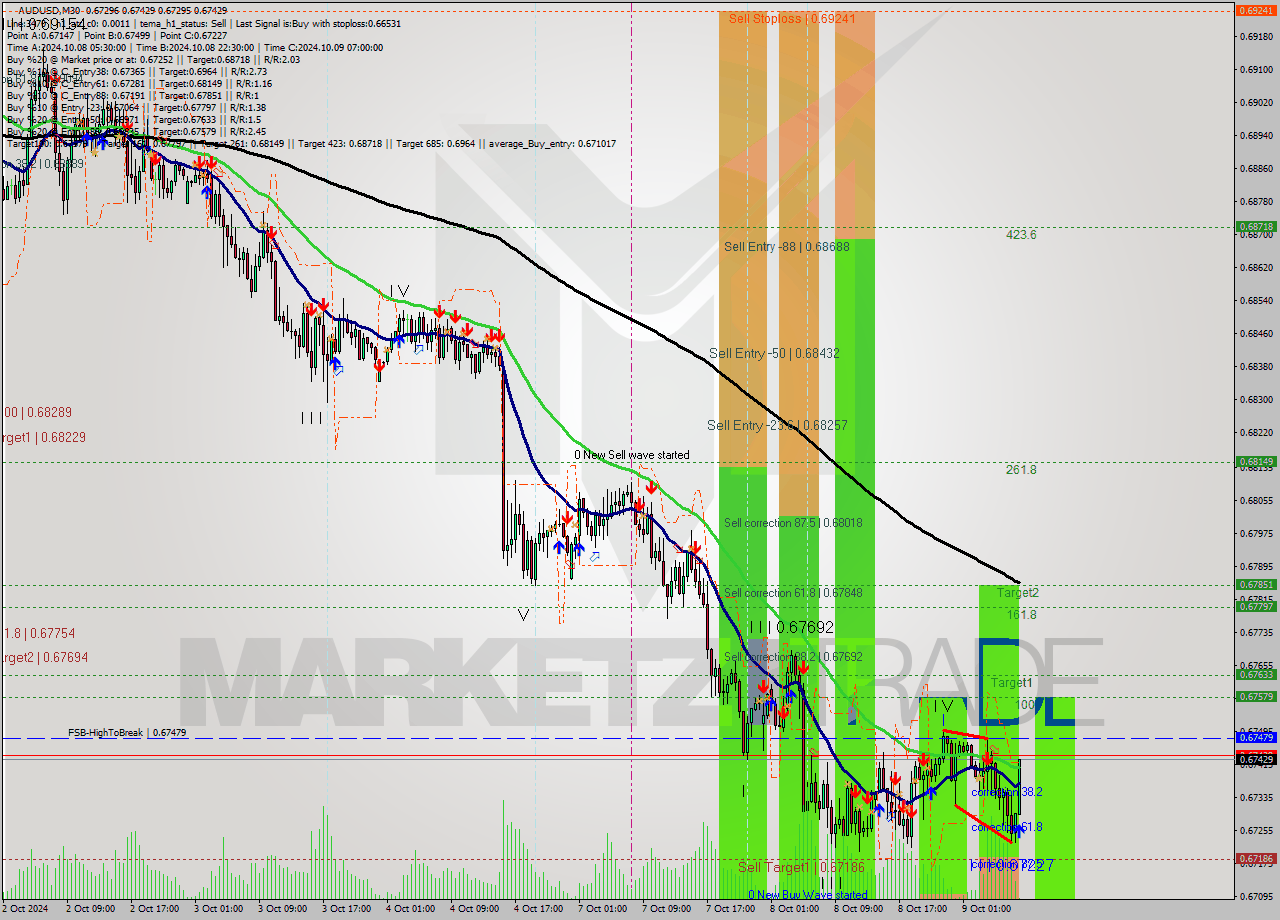The height and width of the screenshot is (920, 1280).
Task: Click the 'correction 38.2' blue label
Action: (x=1007, y=791)
